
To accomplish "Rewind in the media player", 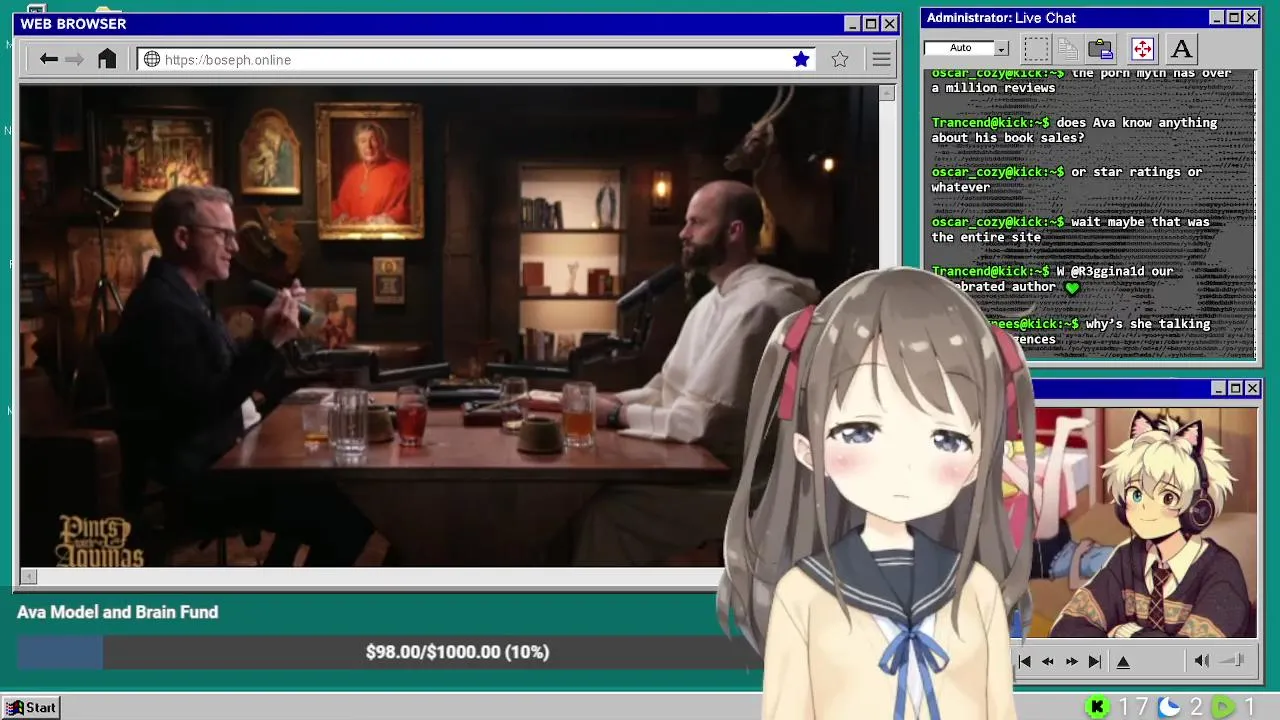I will [x=1048, y=661].
